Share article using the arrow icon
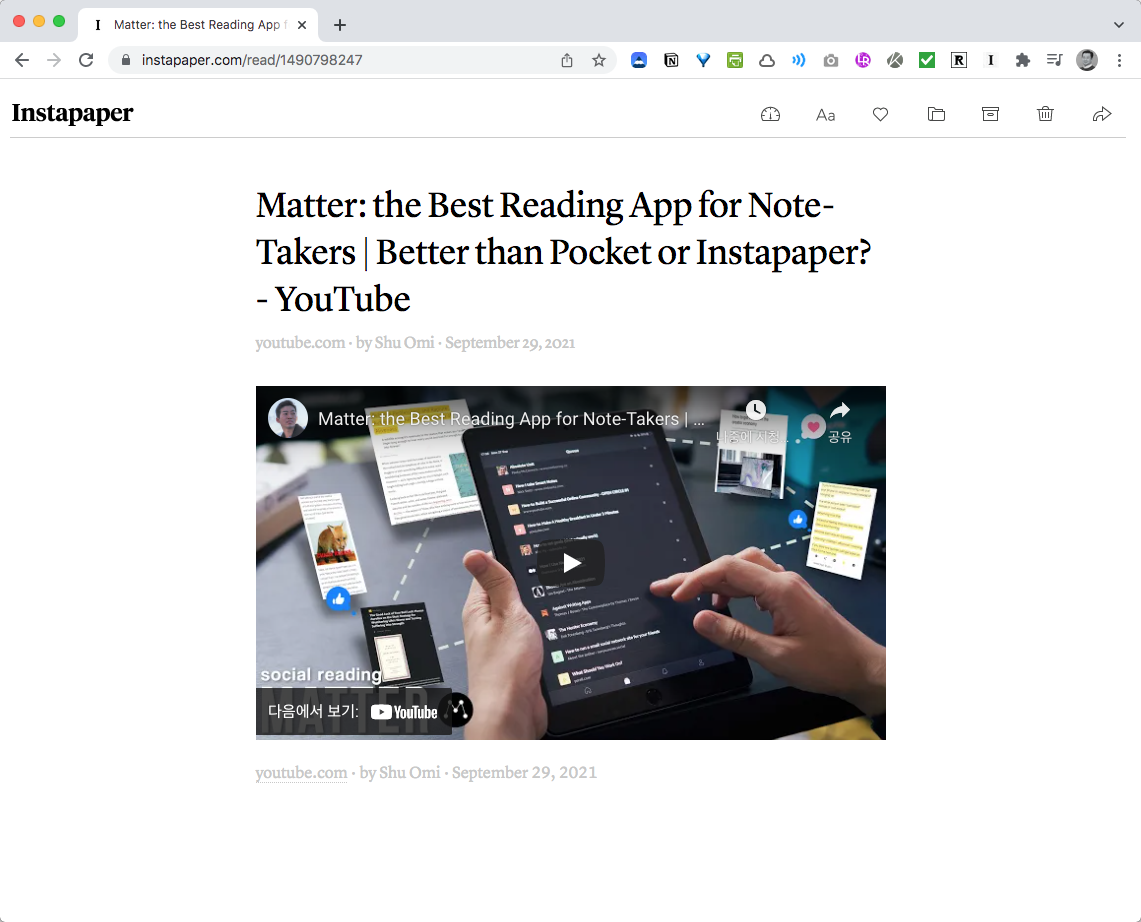Image resolution: width=1141 pixels, height=922 pixels. (x=1102, y=114)
